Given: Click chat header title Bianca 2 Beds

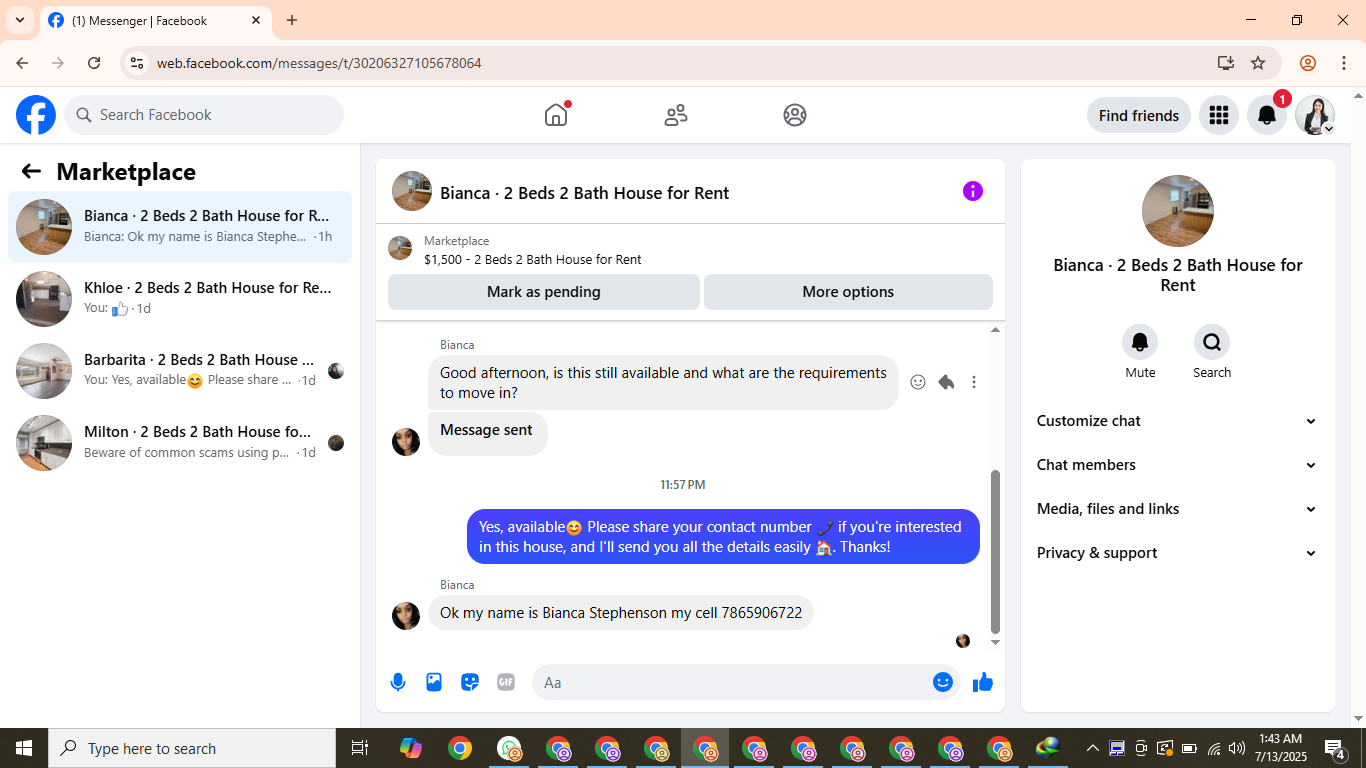Looking at the screenshot, I should click(585, 193).
